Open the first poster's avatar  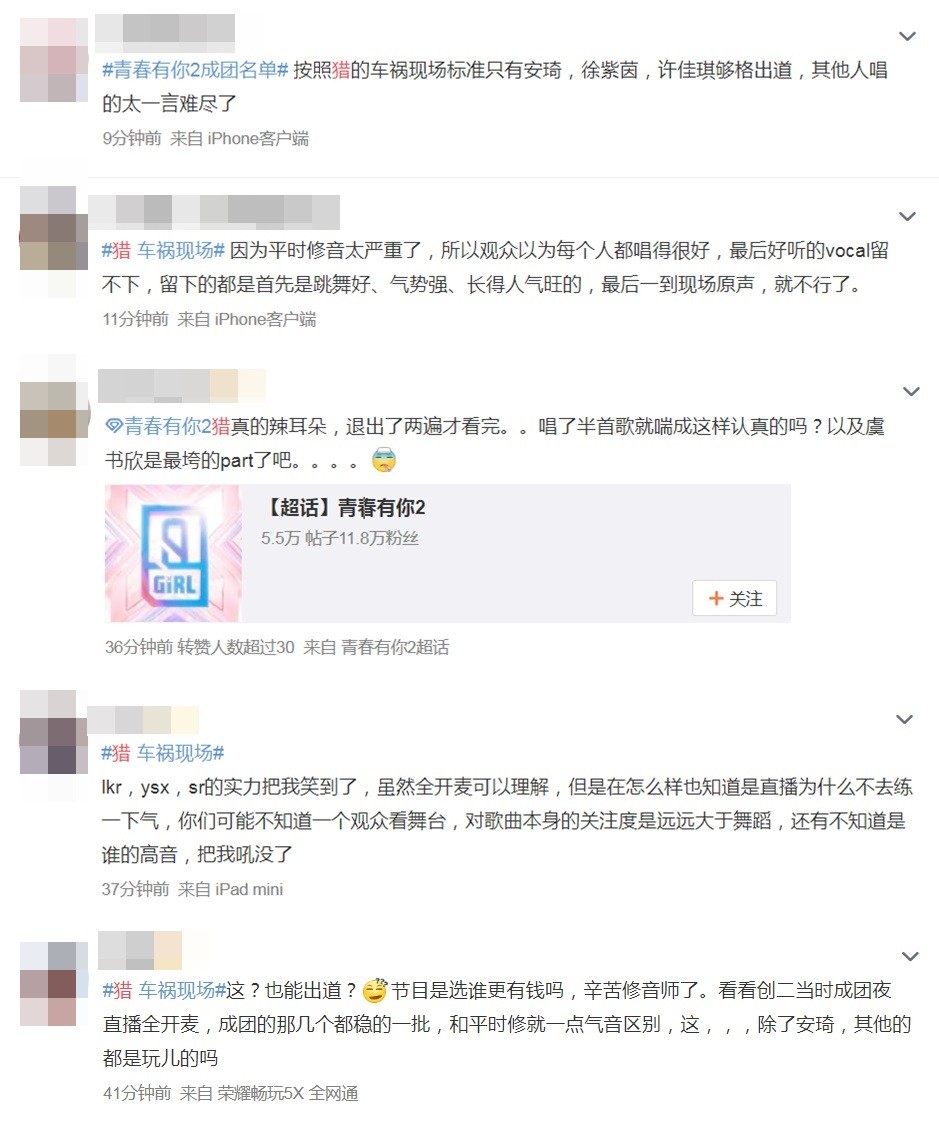click(54, 60)
